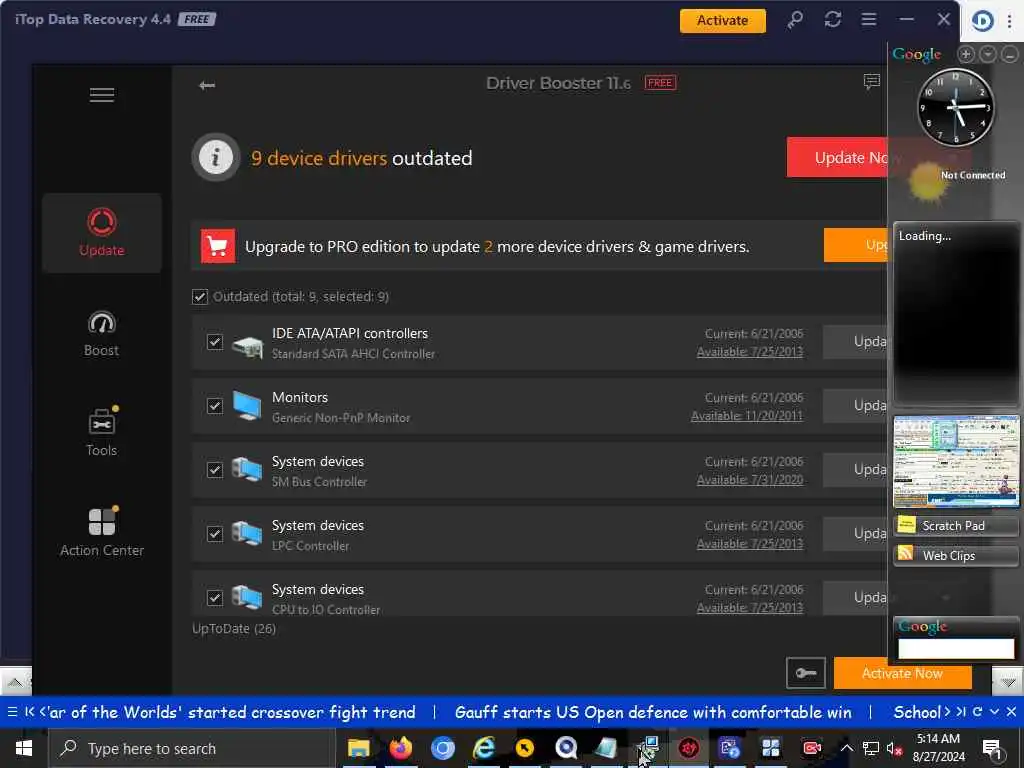This screenshot has width=1024, height=768.
Task: Open the Web Clips gadget
Action: pos(956,556)
